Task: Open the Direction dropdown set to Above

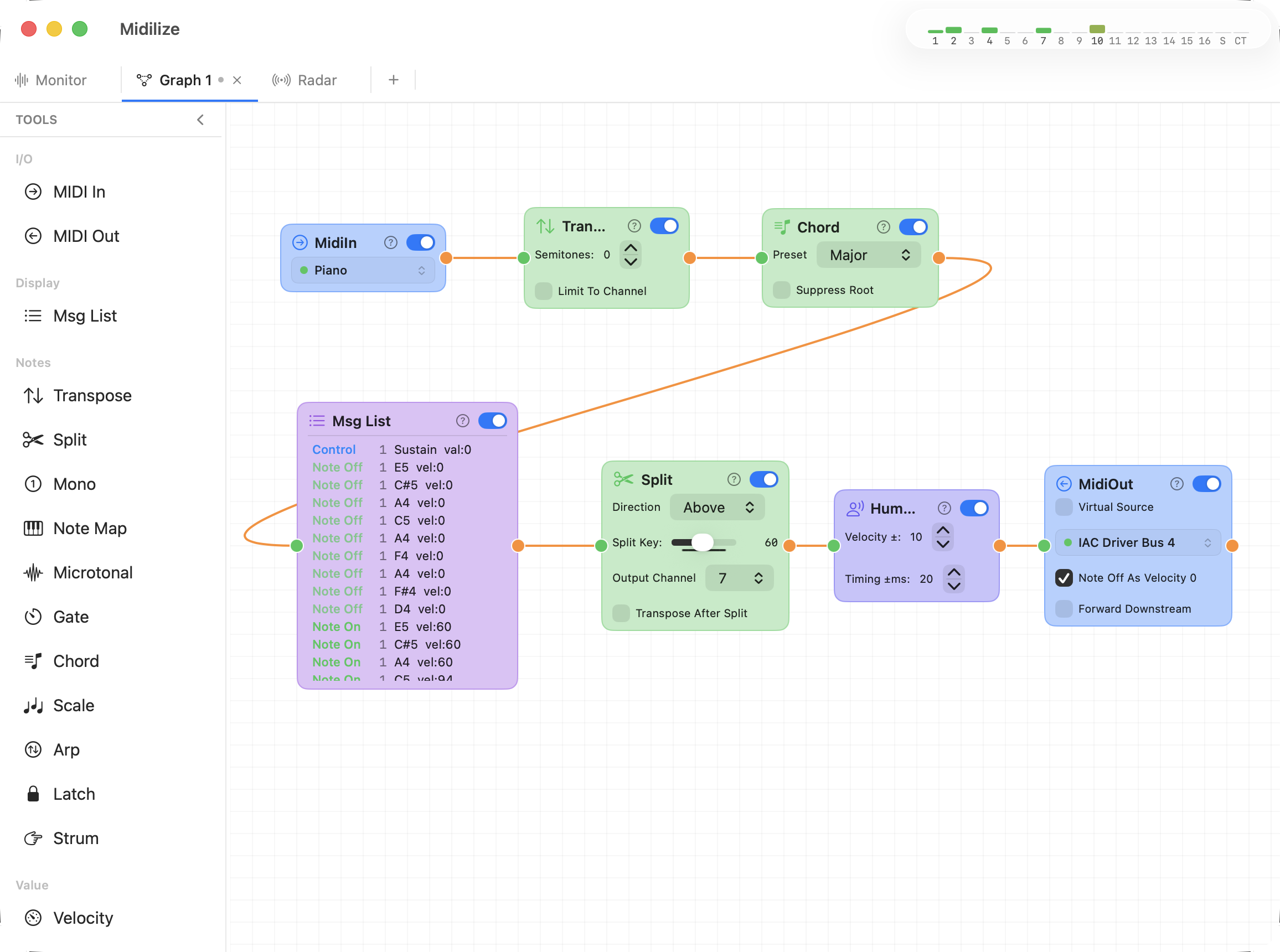Action: pyautogui.click(x=717, y=507)
